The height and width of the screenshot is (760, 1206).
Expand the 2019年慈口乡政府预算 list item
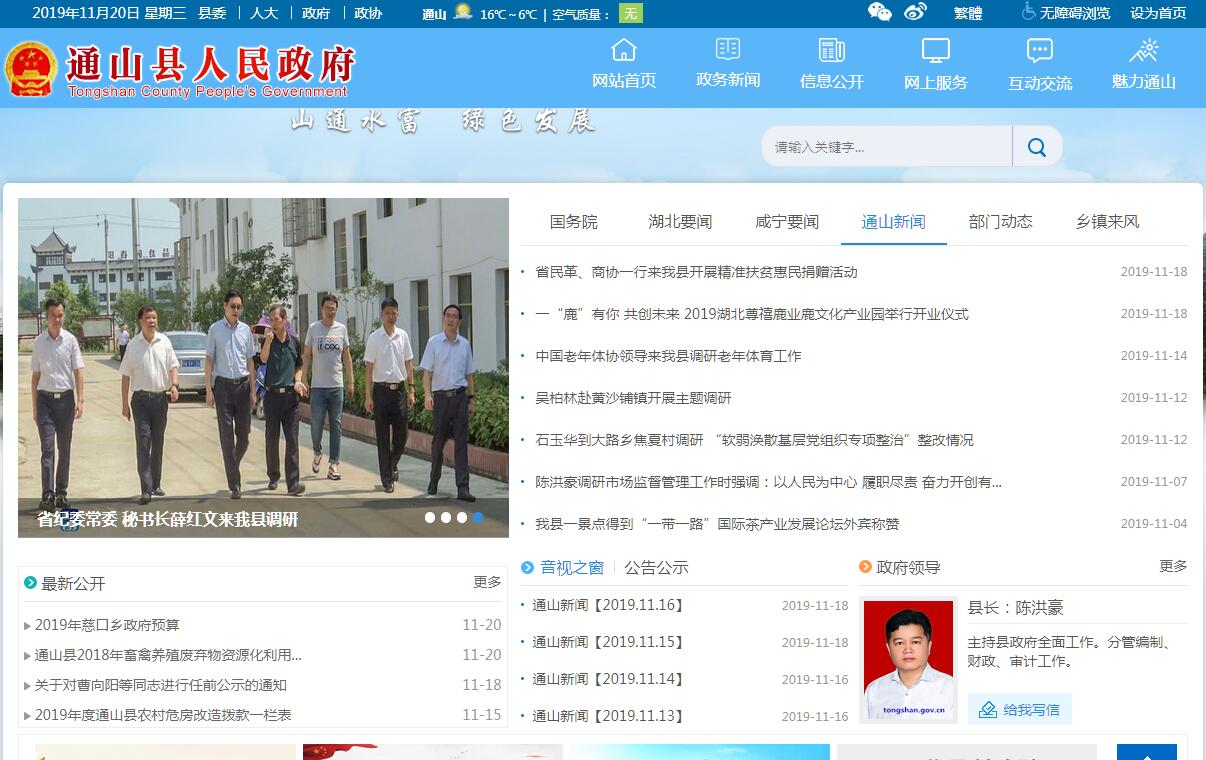click(x=107, y=625)
